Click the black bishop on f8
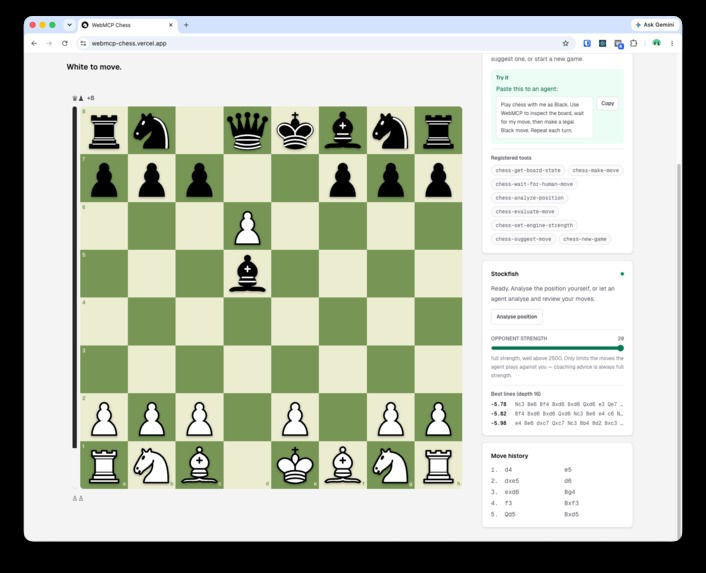Viewport: 706px width, 573px height. tap(343, 131)
